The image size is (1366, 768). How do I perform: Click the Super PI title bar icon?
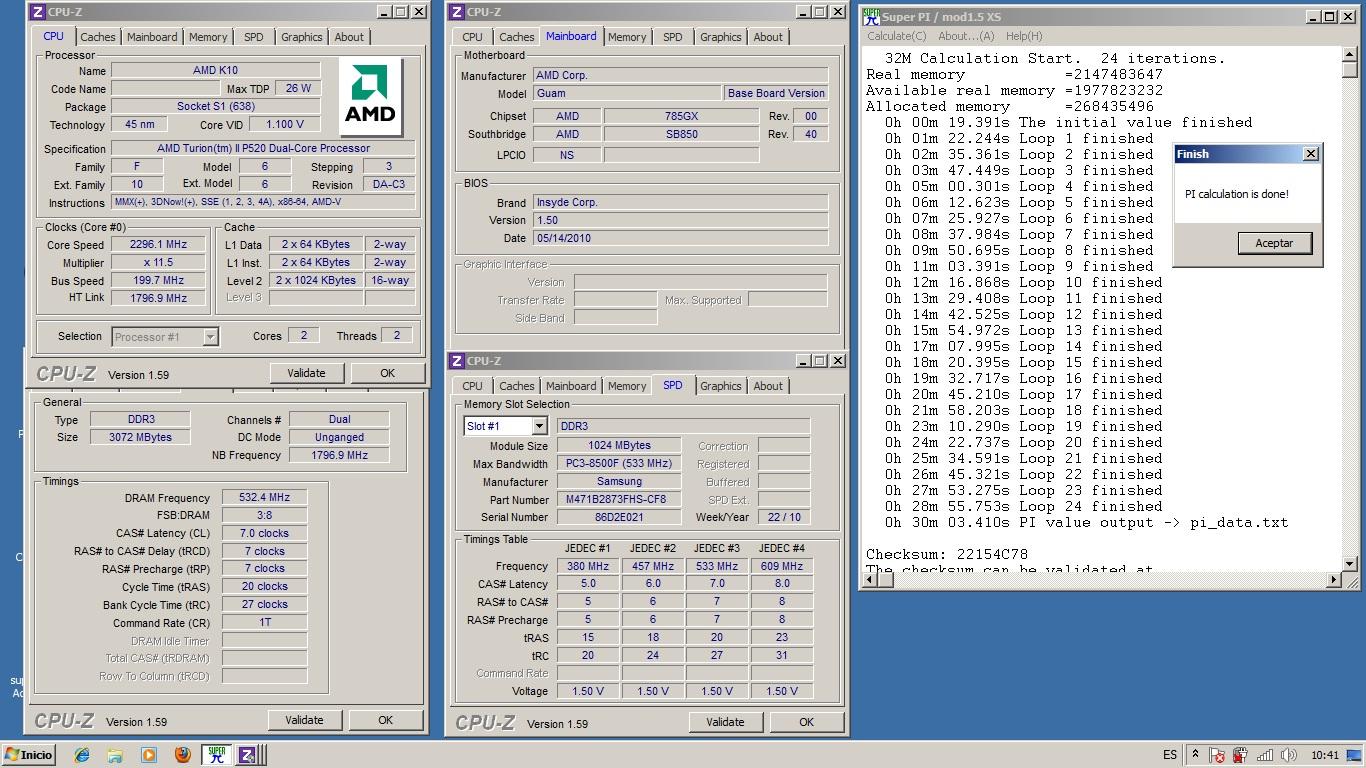871,17
